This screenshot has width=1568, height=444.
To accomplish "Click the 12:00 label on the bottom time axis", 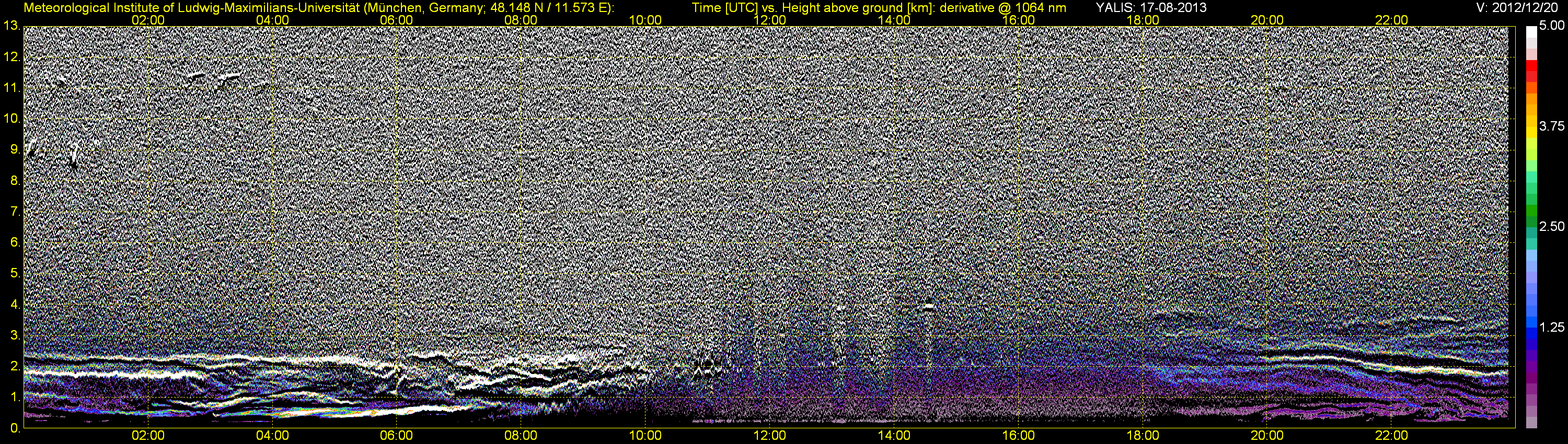I will [769, 436].
